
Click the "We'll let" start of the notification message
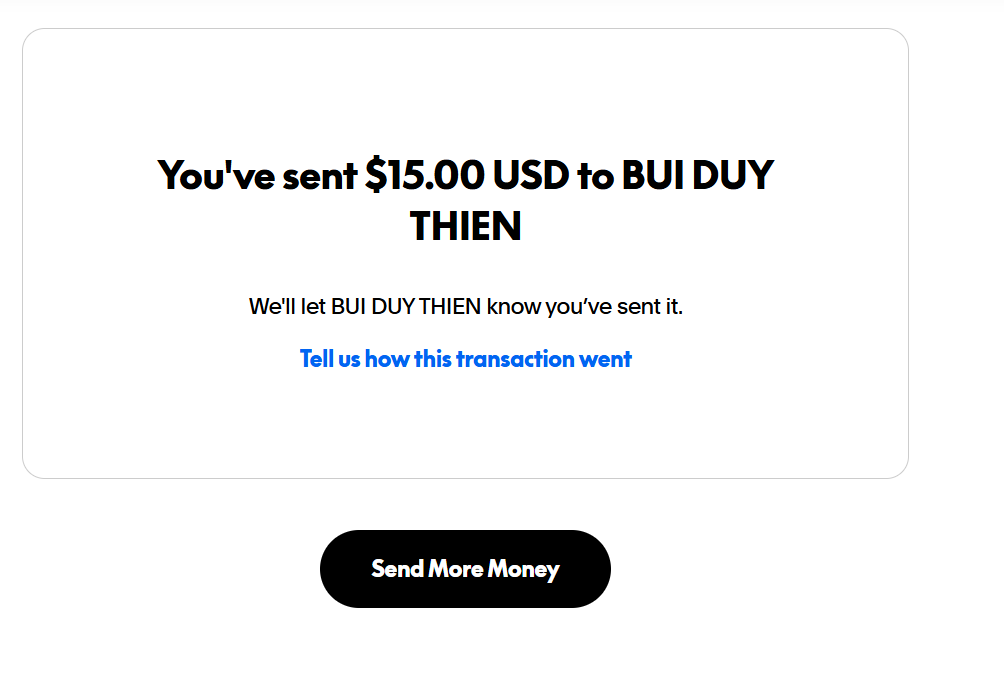286,307
